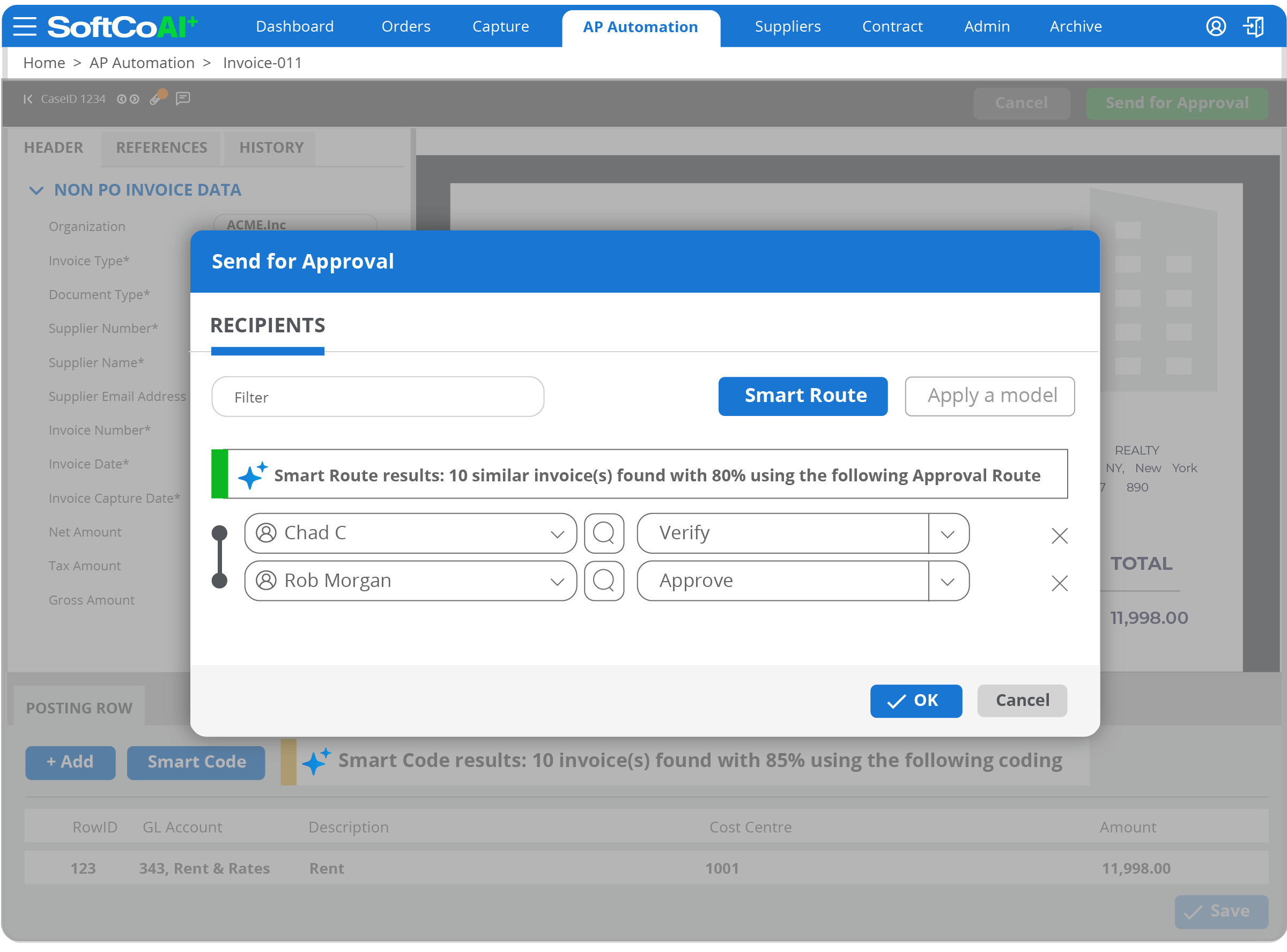Click the Filter input field
This screenshot has width=1287, height=952.
(378, 397)
